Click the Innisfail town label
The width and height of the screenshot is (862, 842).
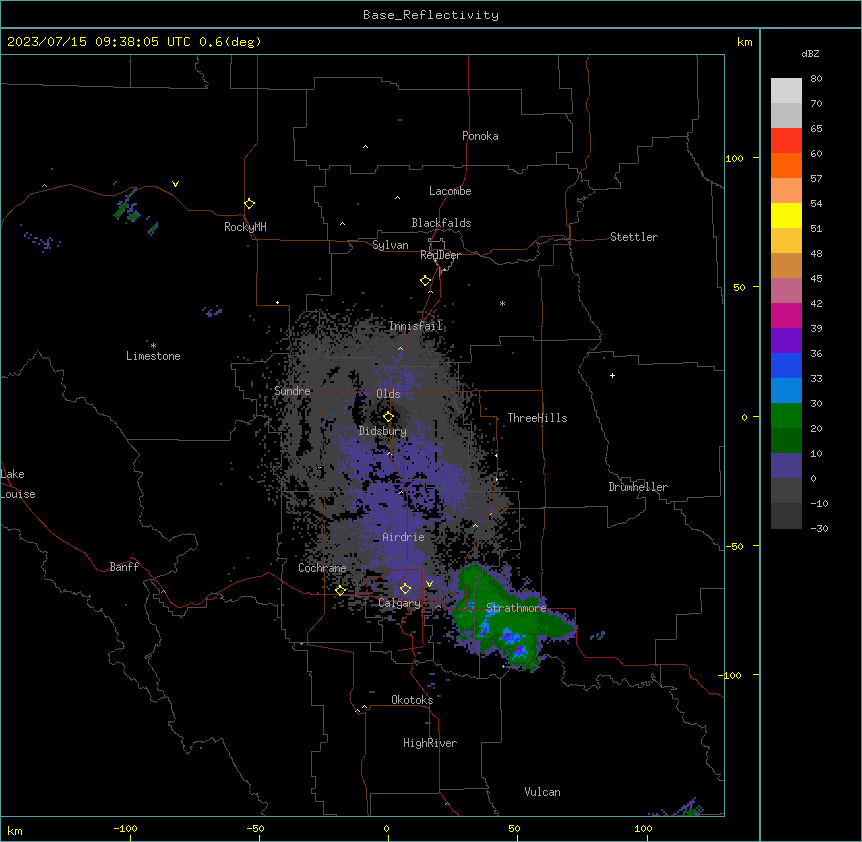point(415,326)
